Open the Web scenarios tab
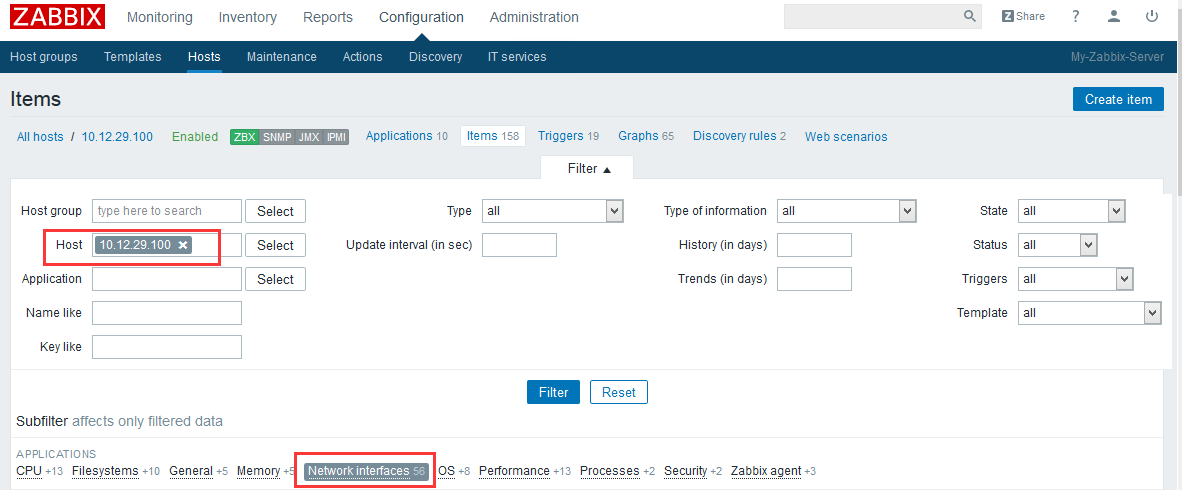This screenshot has height=490, width=1182. [846, 136]
